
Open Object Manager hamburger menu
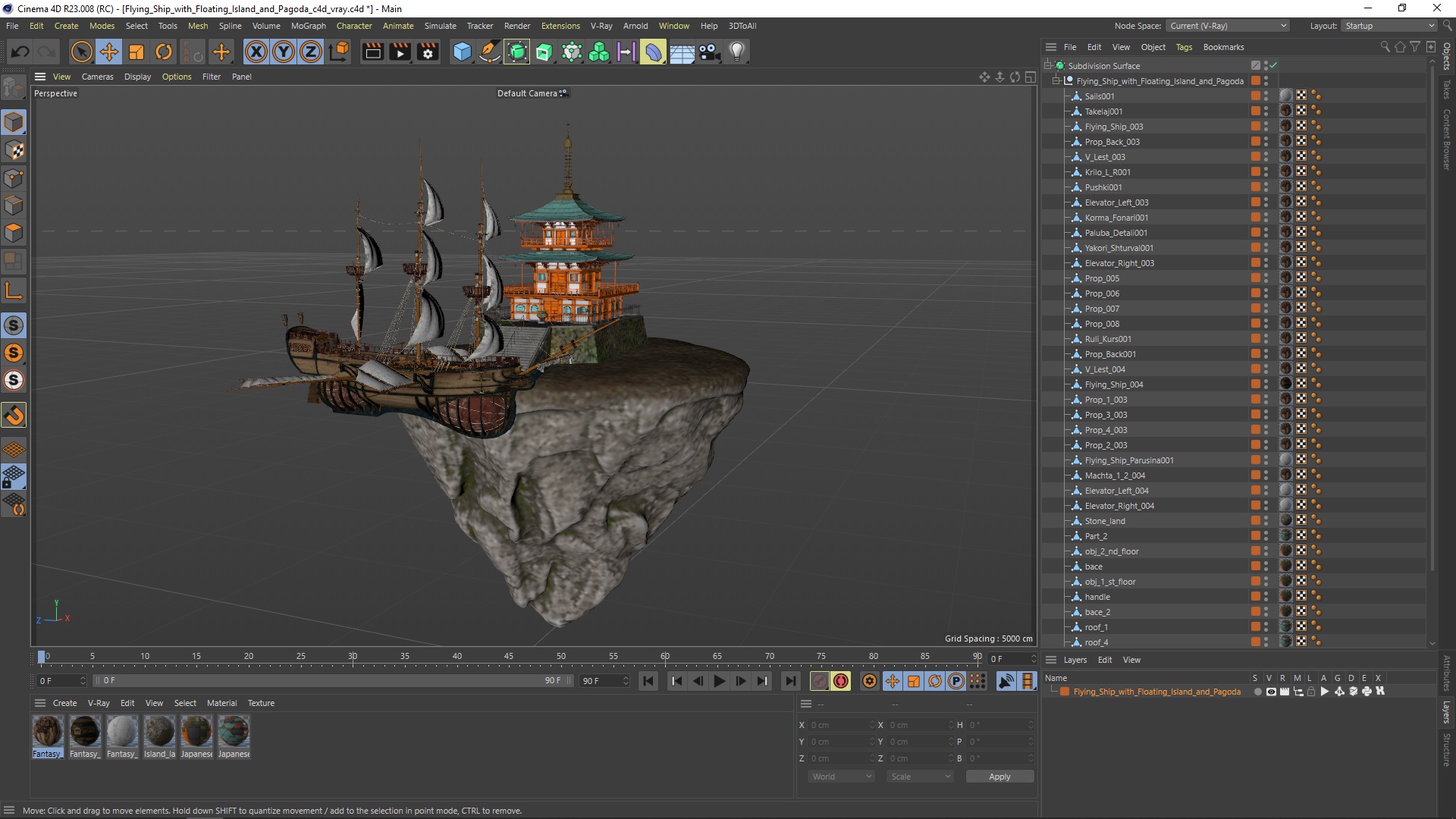1051,47
